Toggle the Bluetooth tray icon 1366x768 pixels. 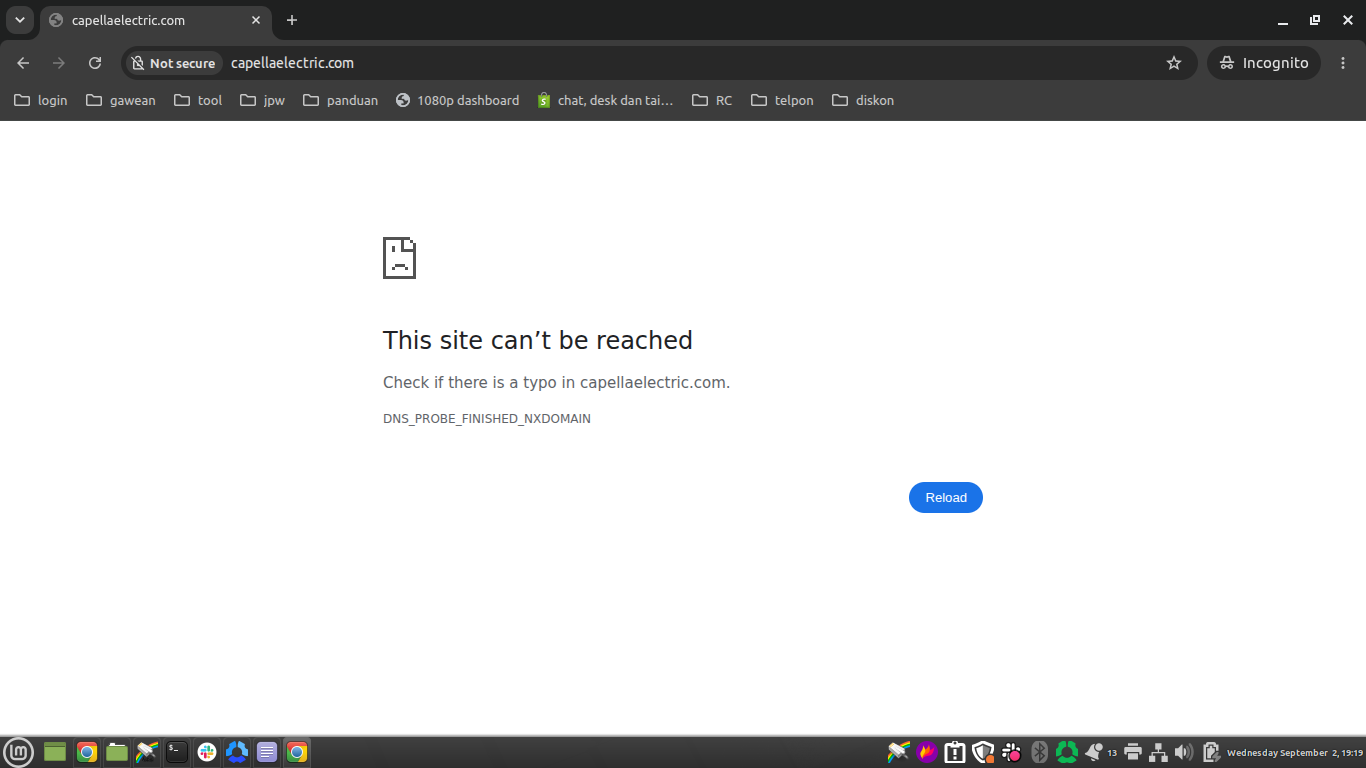pyautogui.click(x=1039, y=752)
